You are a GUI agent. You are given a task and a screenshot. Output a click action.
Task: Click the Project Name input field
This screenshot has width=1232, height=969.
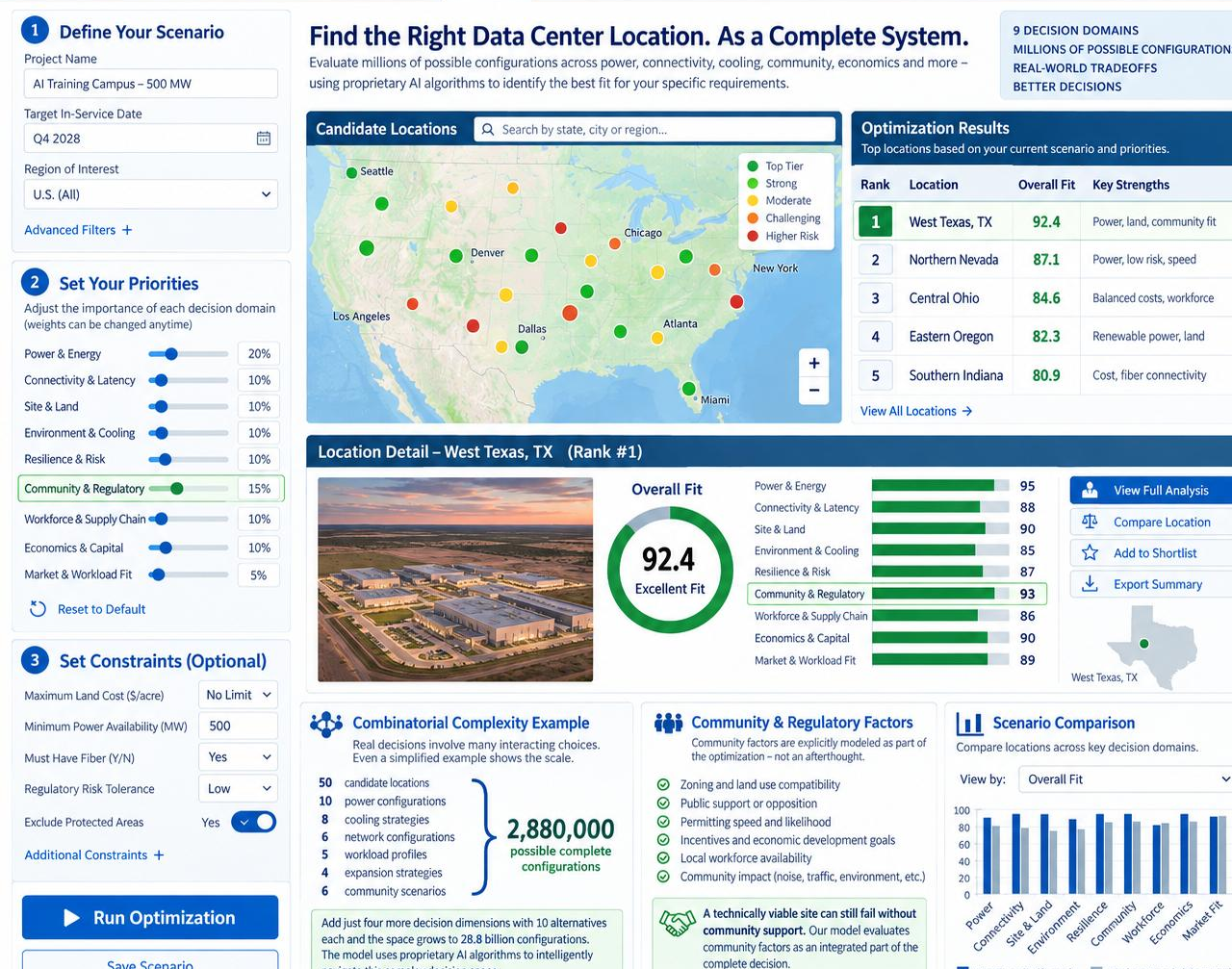(x=151, y=84)
